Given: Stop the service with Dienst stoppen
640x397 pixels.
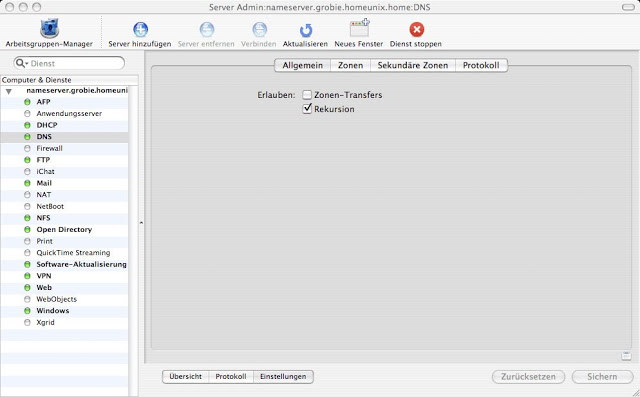Looking at the screenshot, I should (416, 29).
